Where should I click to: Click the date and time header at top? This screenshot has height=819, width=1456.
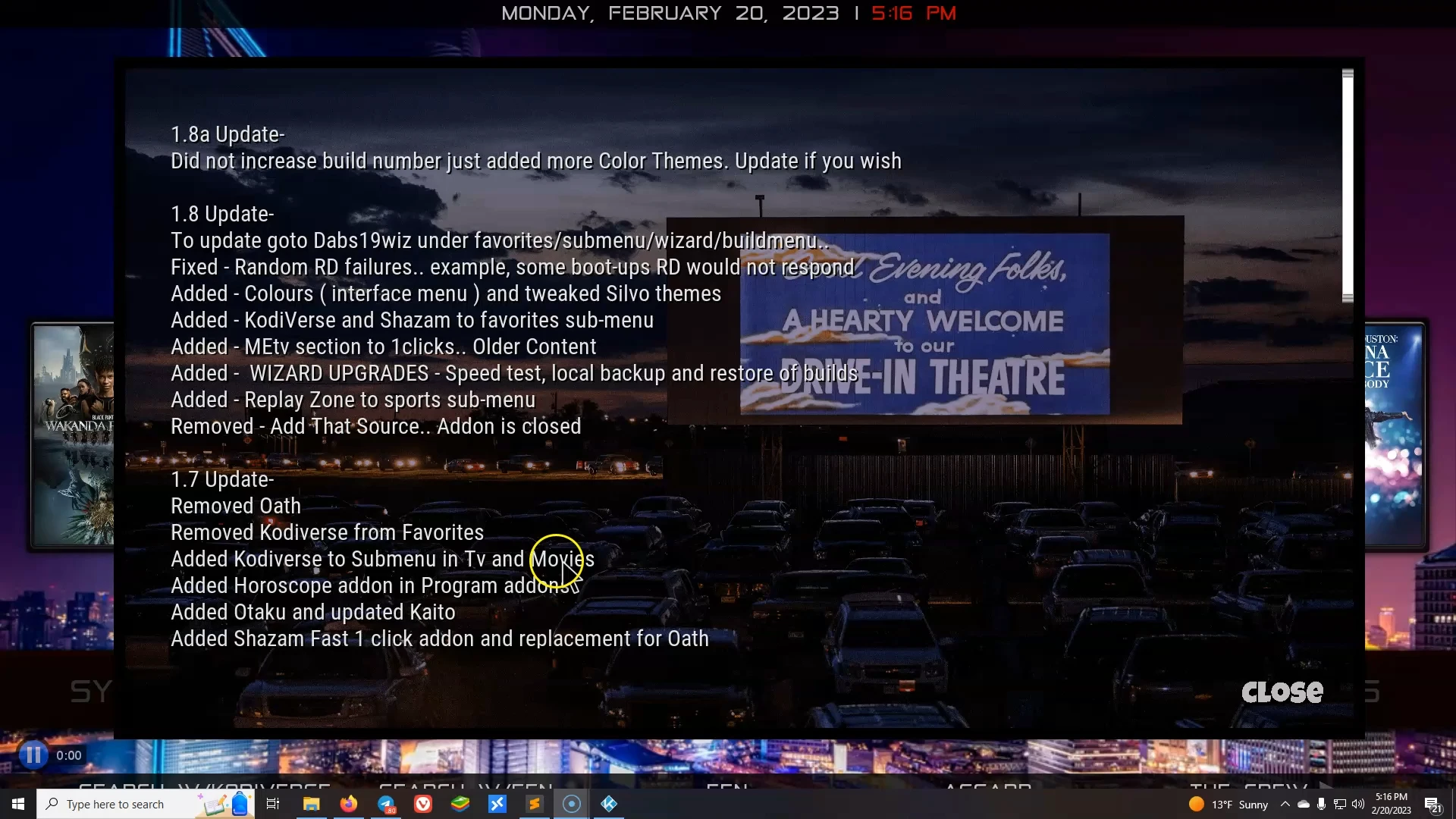coord(729,14)
